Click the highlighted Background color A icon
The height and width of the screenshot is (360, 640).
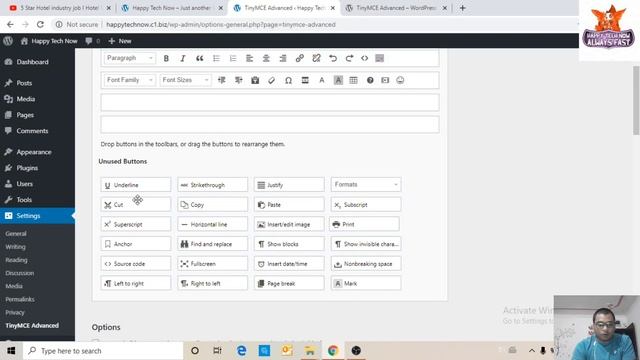click(338, 80)
